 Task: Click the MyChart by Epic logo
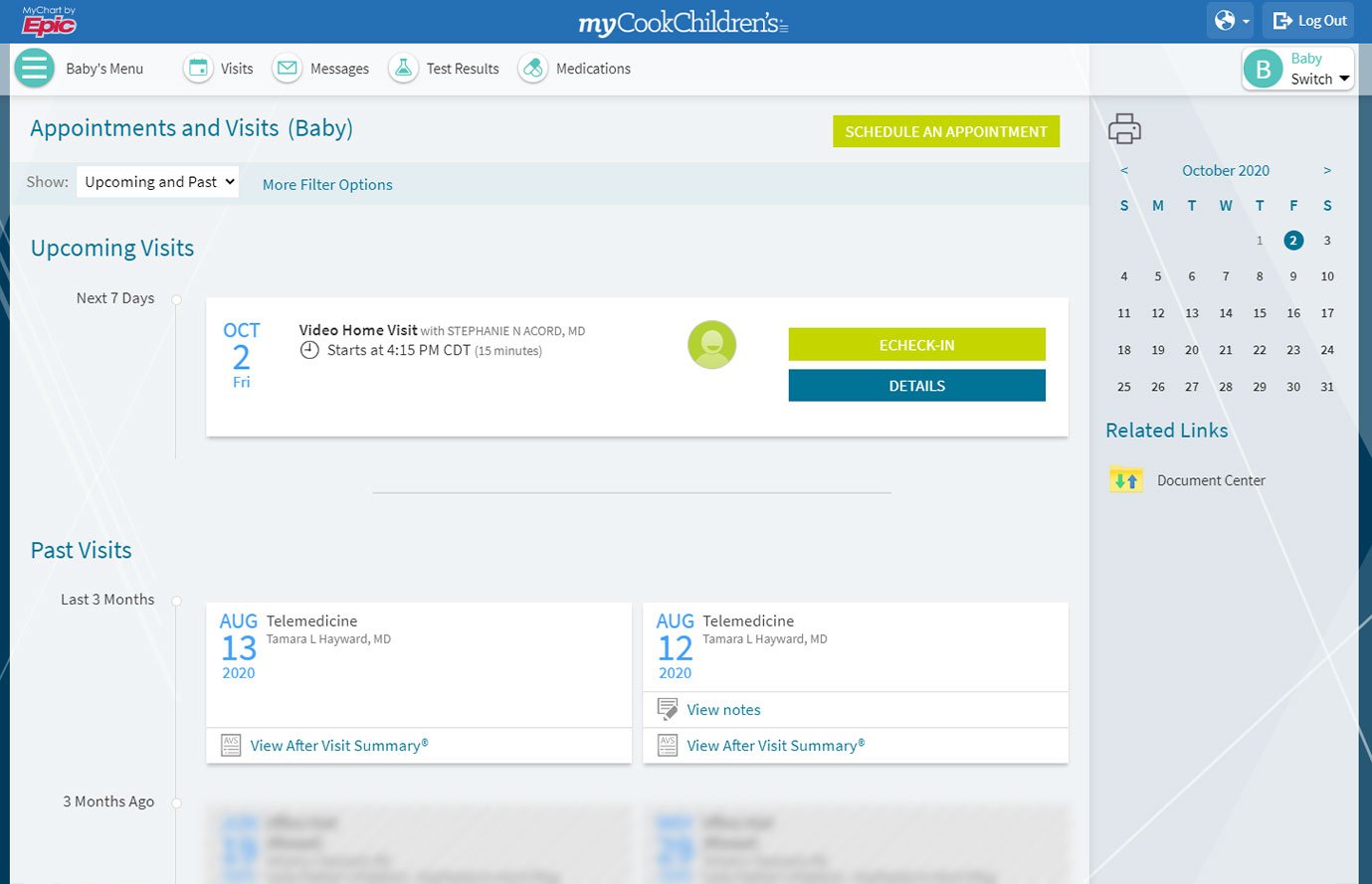(x=49, y=21)
